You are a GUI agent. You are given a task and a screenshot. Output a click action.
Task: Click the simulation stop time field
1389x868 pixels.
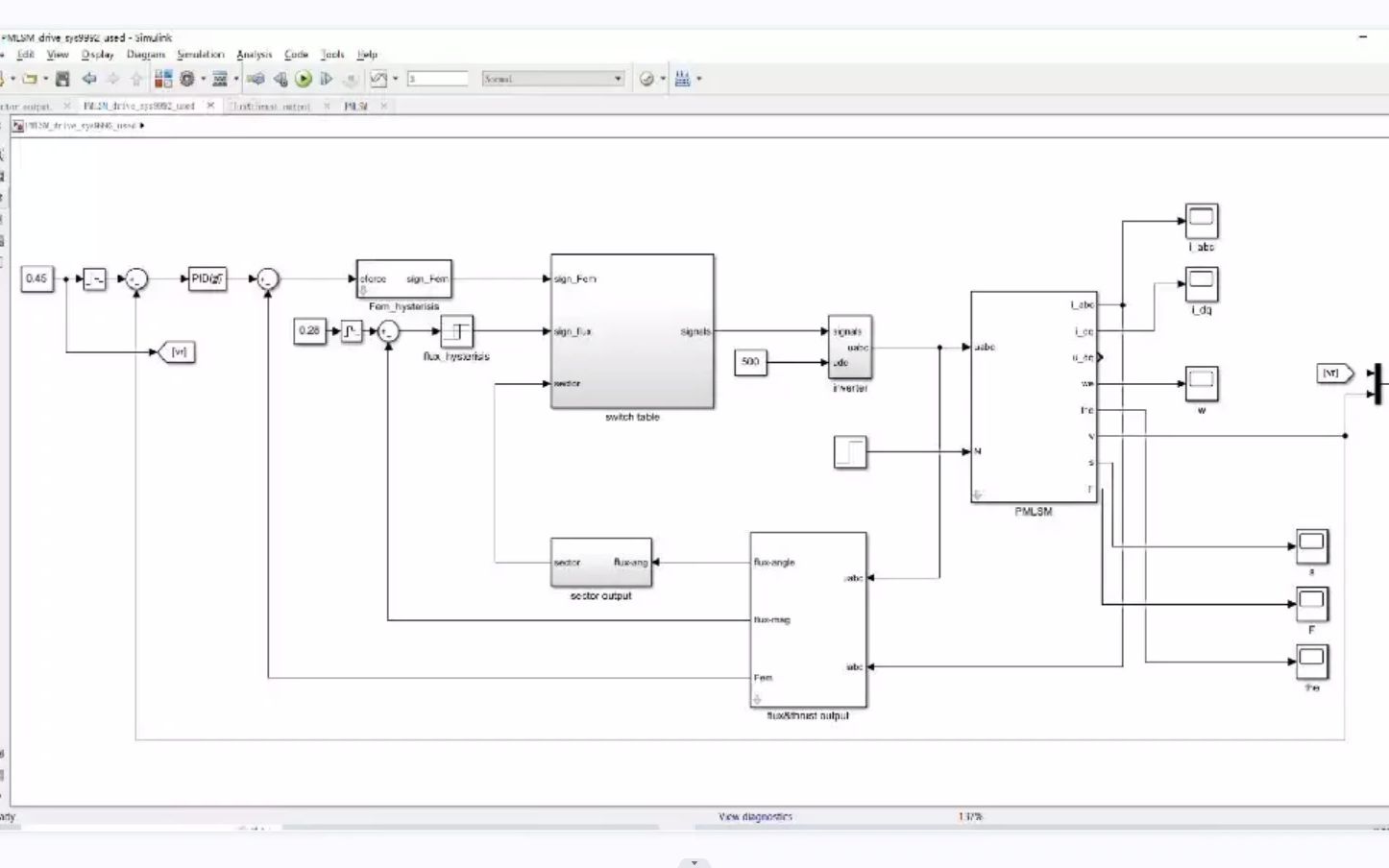[438, 79]
